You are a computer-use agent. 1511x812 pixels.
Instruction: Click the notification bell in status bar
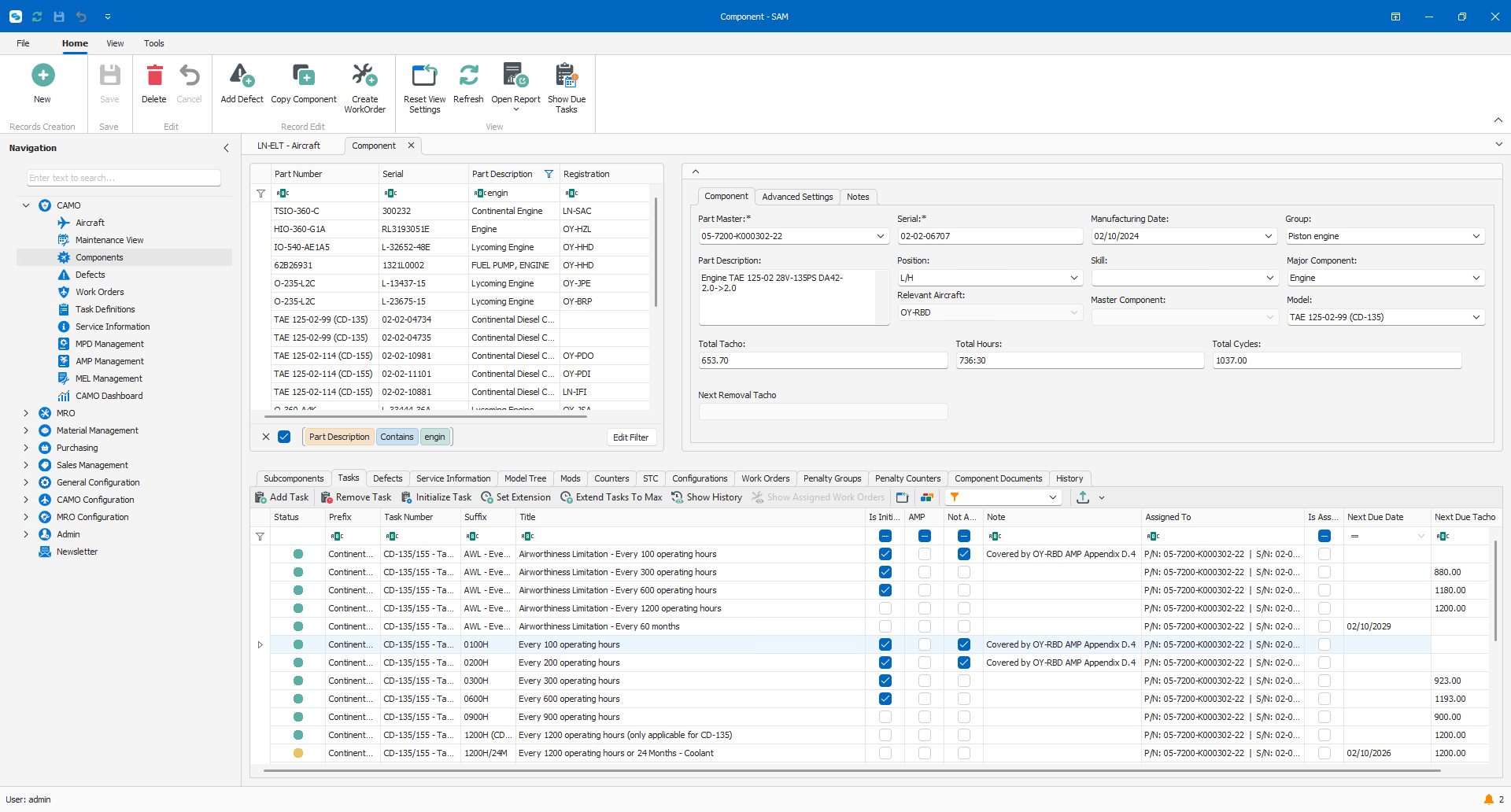click(x=1488, y=799)
